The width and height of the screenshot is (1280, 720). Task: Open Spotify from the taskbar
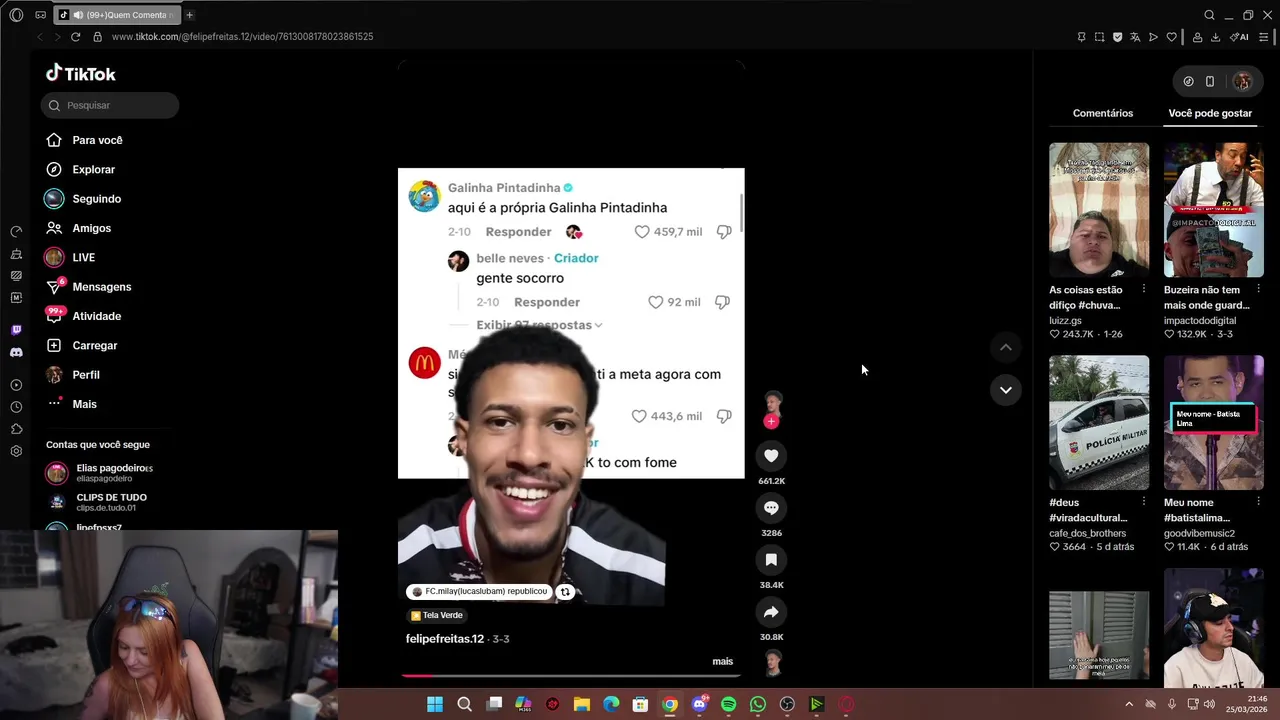(729, 705)
